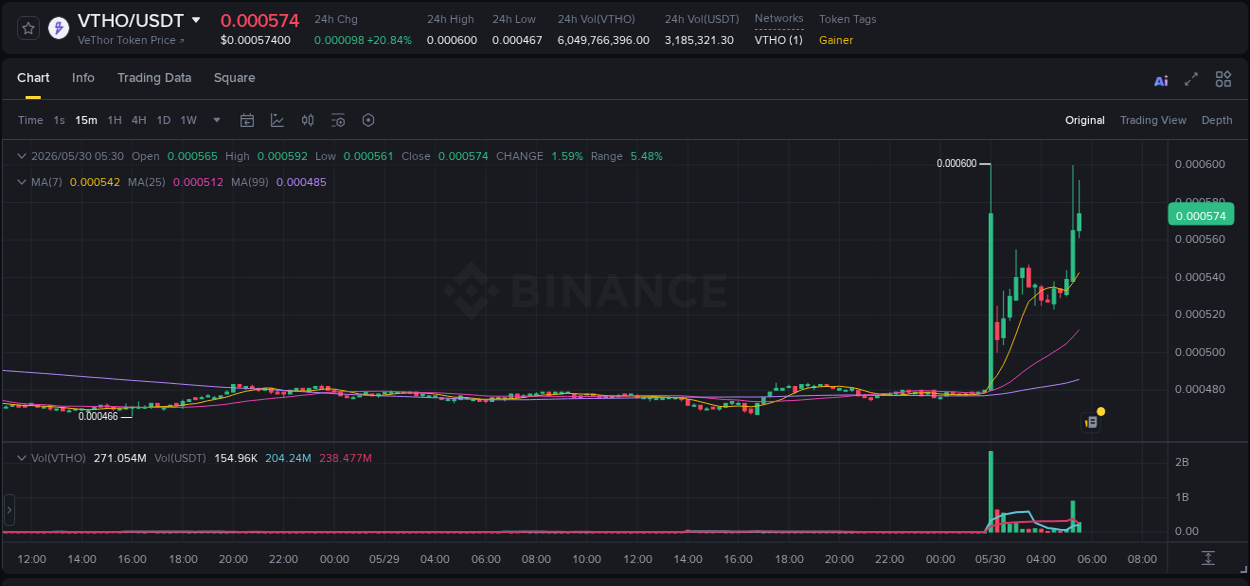This screenshot has width=1250, height=586.
Task: Click the scroll-to-latest icon at bottom right
Action: tap(1208, 558)
